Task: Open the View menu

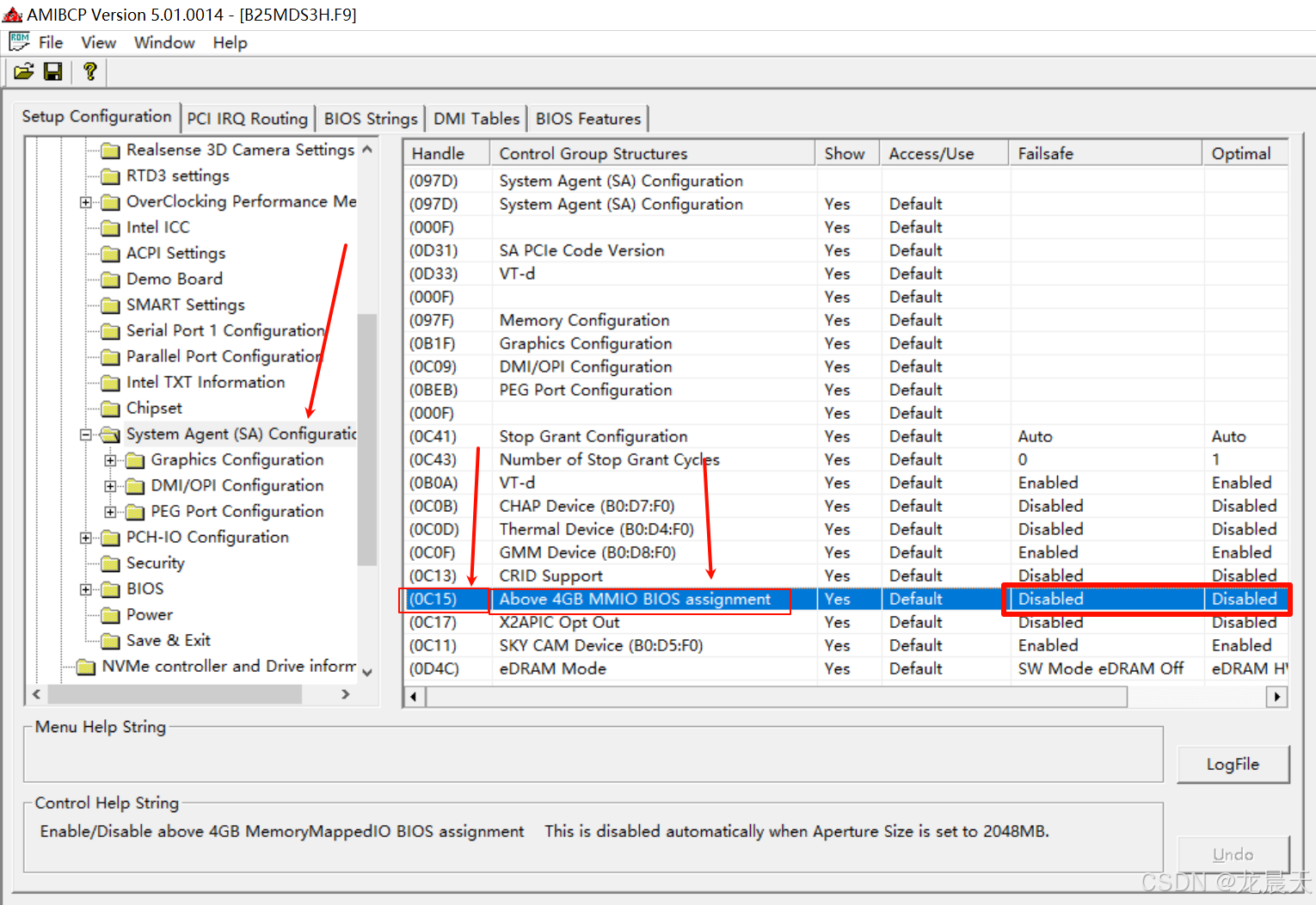Action: pyautogui.click(x=98, y=42)
